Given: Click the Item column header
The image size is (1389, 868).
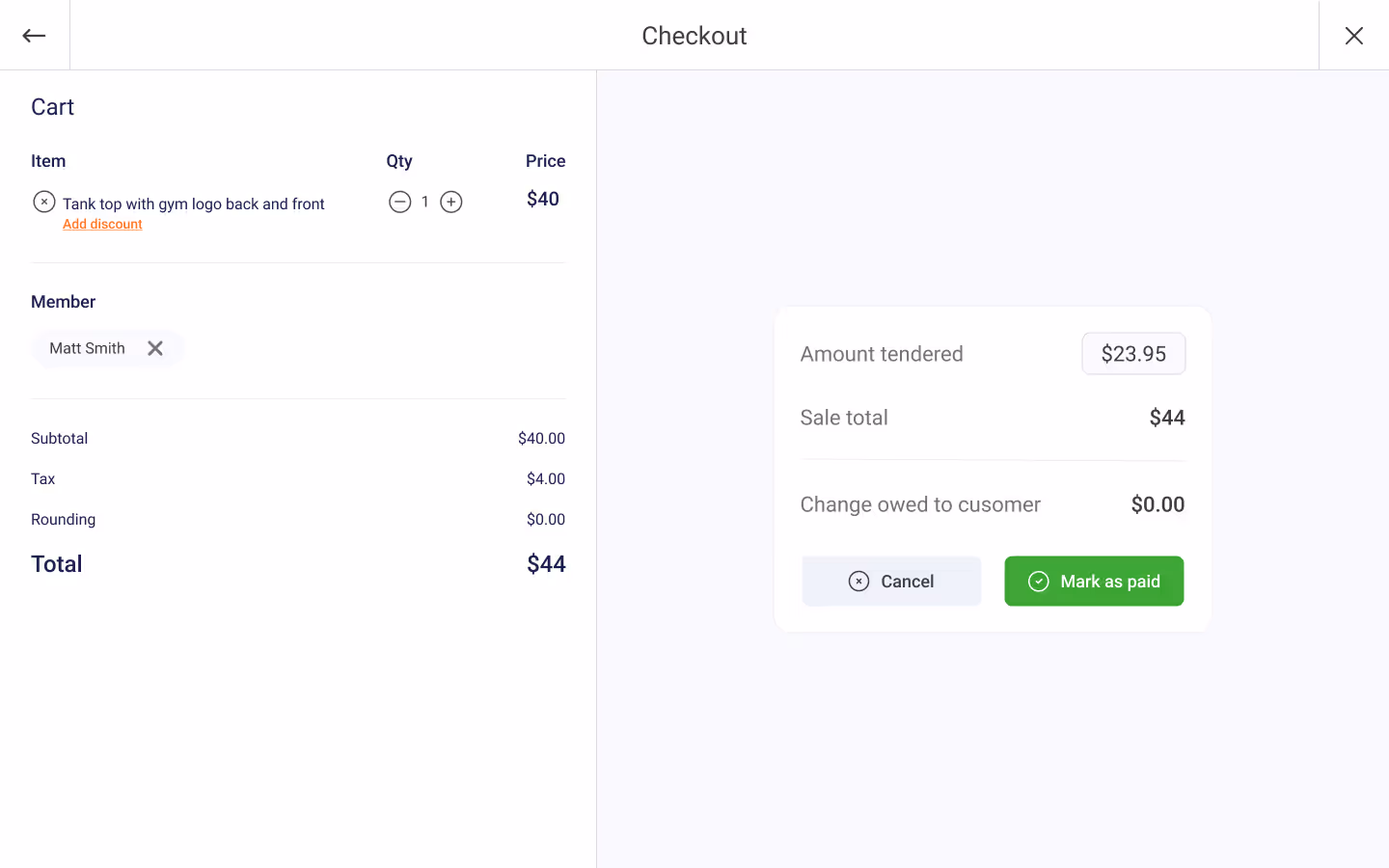Looking at the screenshot, I should (x=48, y=161).
